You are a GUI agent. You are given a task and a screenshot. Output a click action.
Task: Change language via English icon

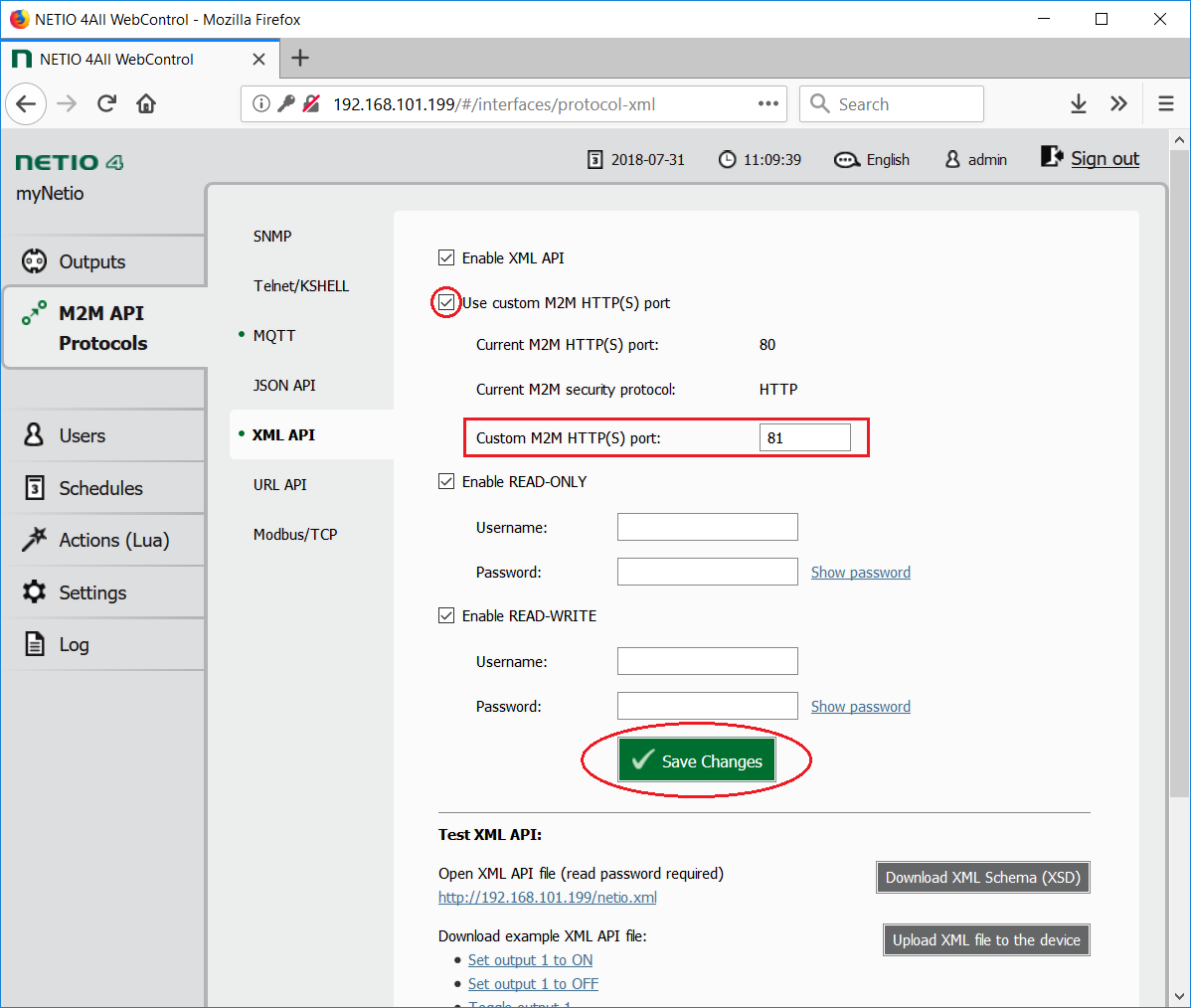847,160
